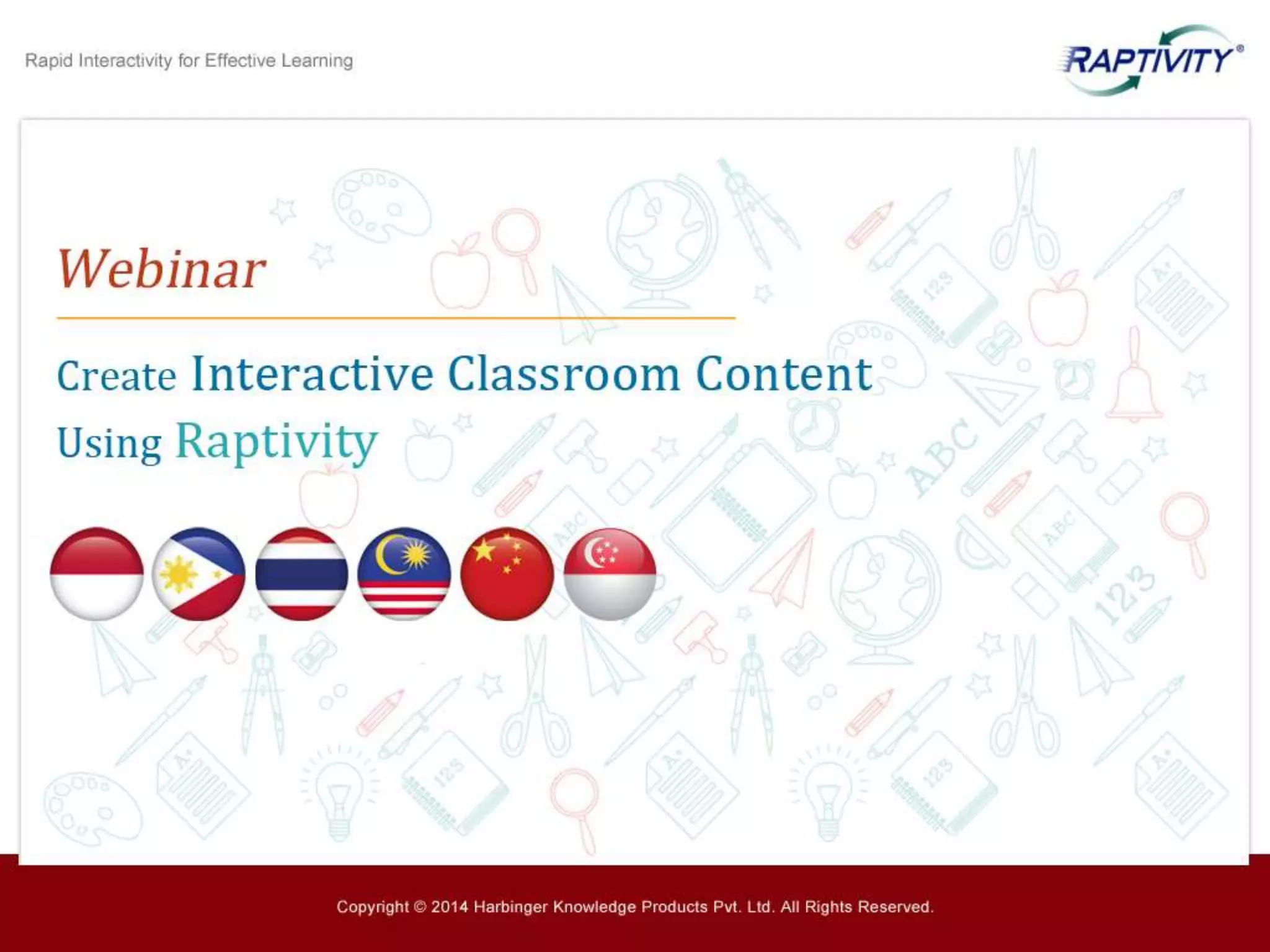The image size is (1270, 952).
Task: Click the 'Interactive Classroom Content' title text
Action: 532,374
